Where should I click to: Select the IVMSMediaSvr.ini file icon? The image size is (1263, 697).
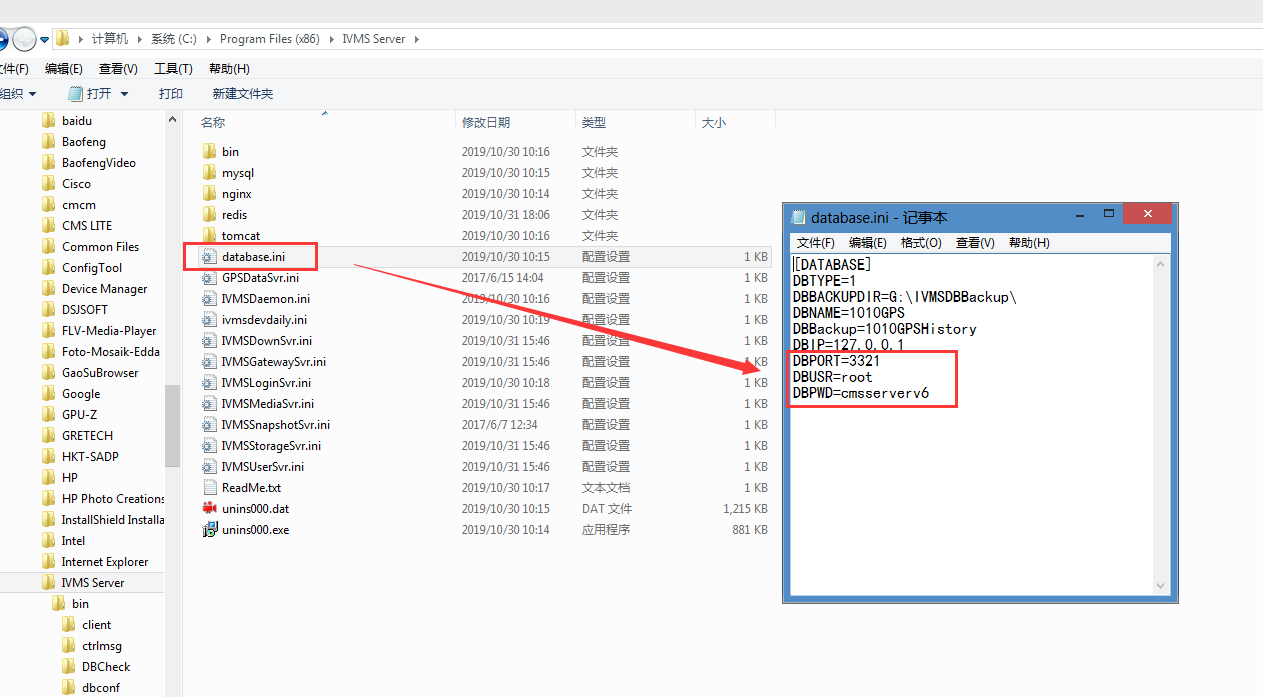coord(209,403)
